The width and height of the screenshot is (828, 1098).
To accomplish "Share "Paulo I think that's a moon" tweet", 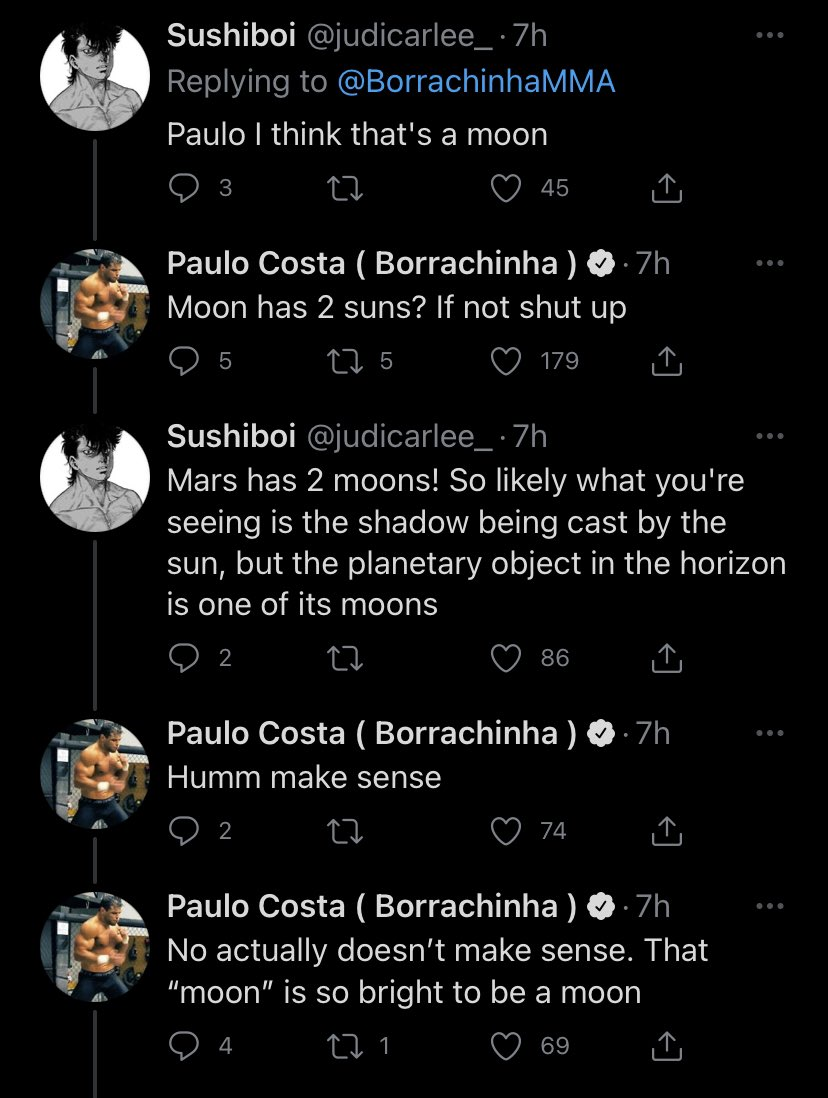I will pos(667,189).
